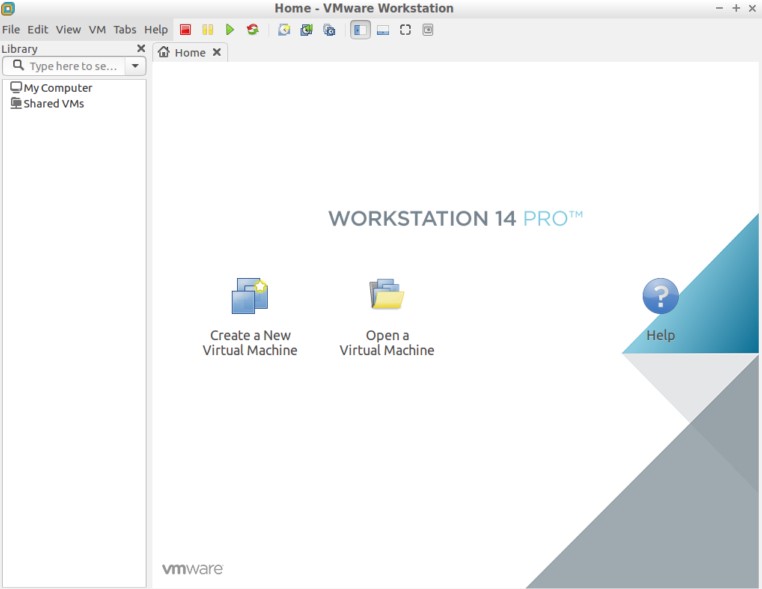Click the red Power Off toolbar icon
This screenshot has width=762, height=589.
(185, 30)
